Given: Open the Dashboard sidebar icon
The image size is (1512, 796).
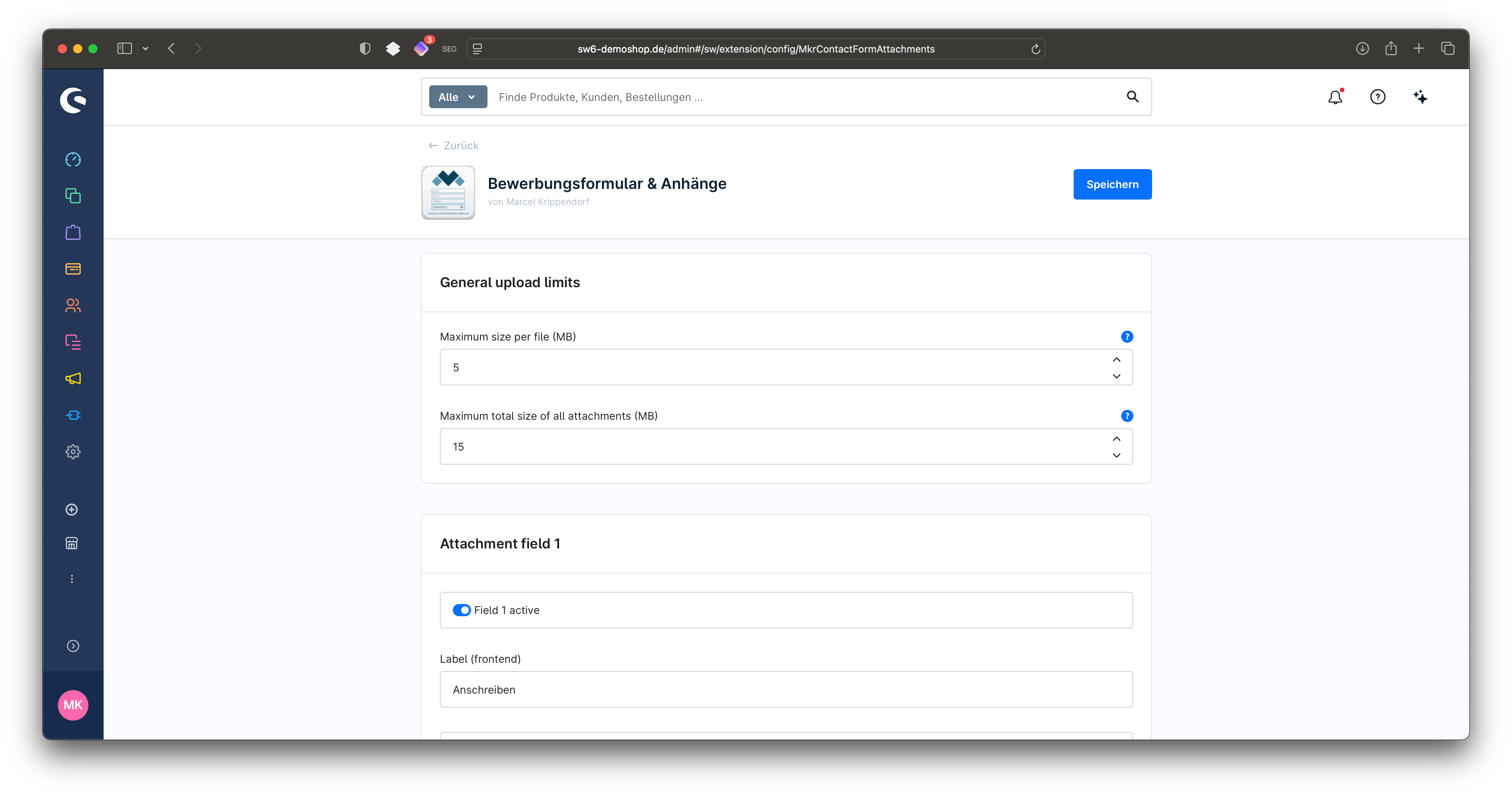Looking at the screenshot, I should point(73,160).
